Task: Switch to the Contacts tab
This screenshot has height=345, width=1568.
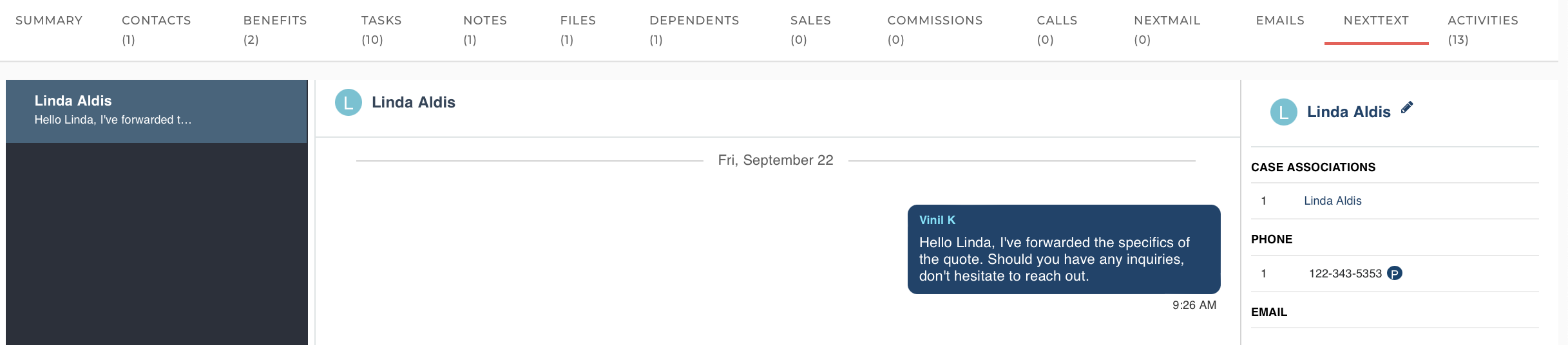Action: tap(157, 30)
